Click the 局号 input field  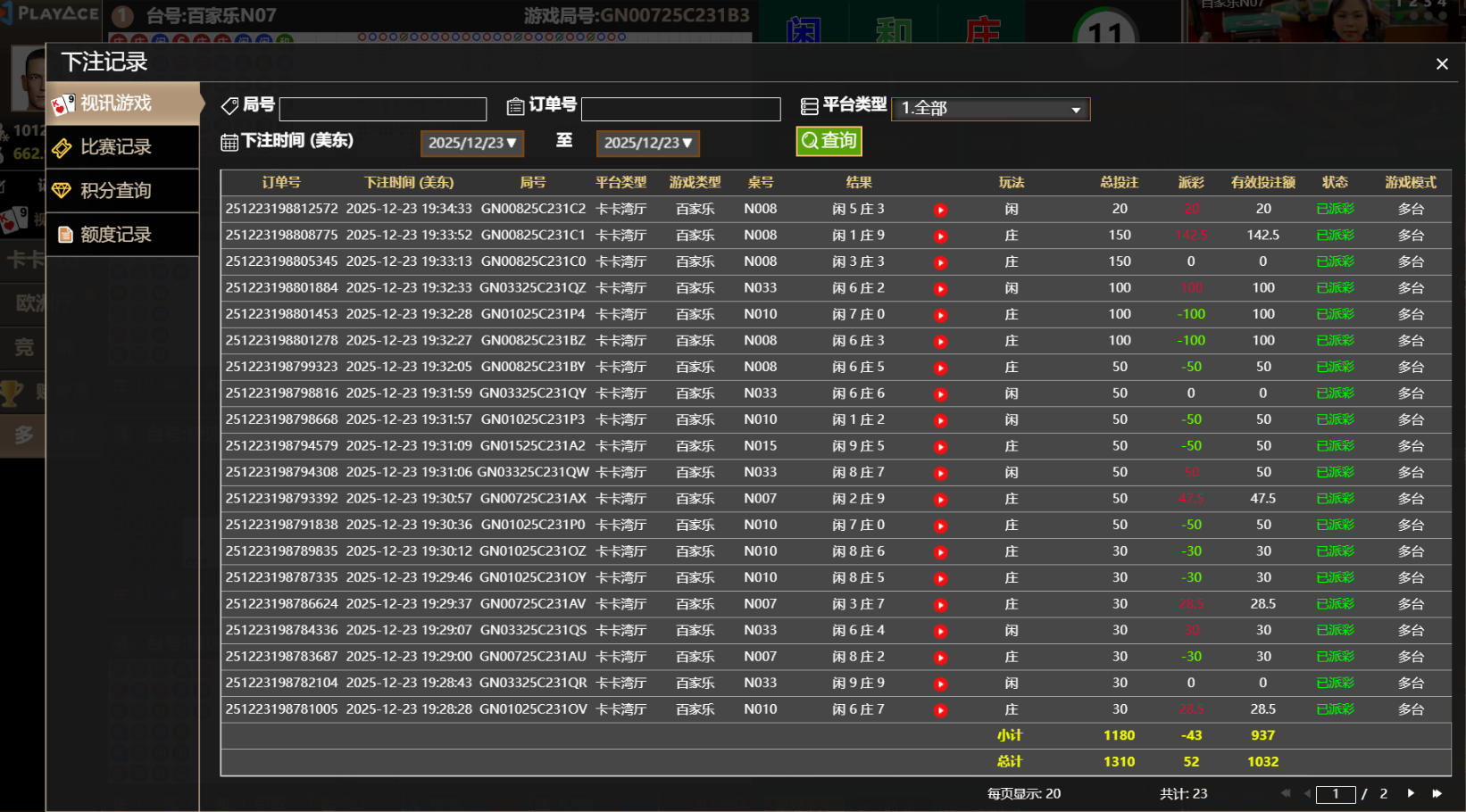pos(383,109)
